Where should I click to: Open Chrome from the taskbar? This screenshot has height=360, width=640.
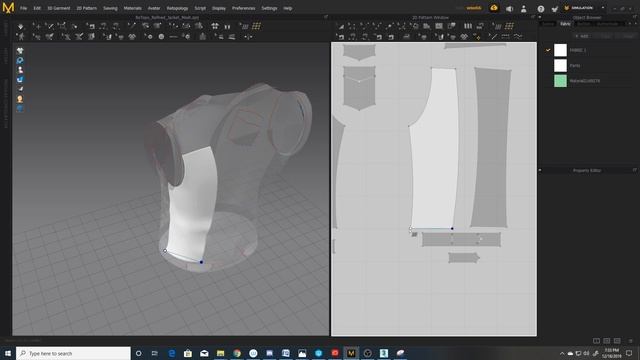[x=237, y=353]
